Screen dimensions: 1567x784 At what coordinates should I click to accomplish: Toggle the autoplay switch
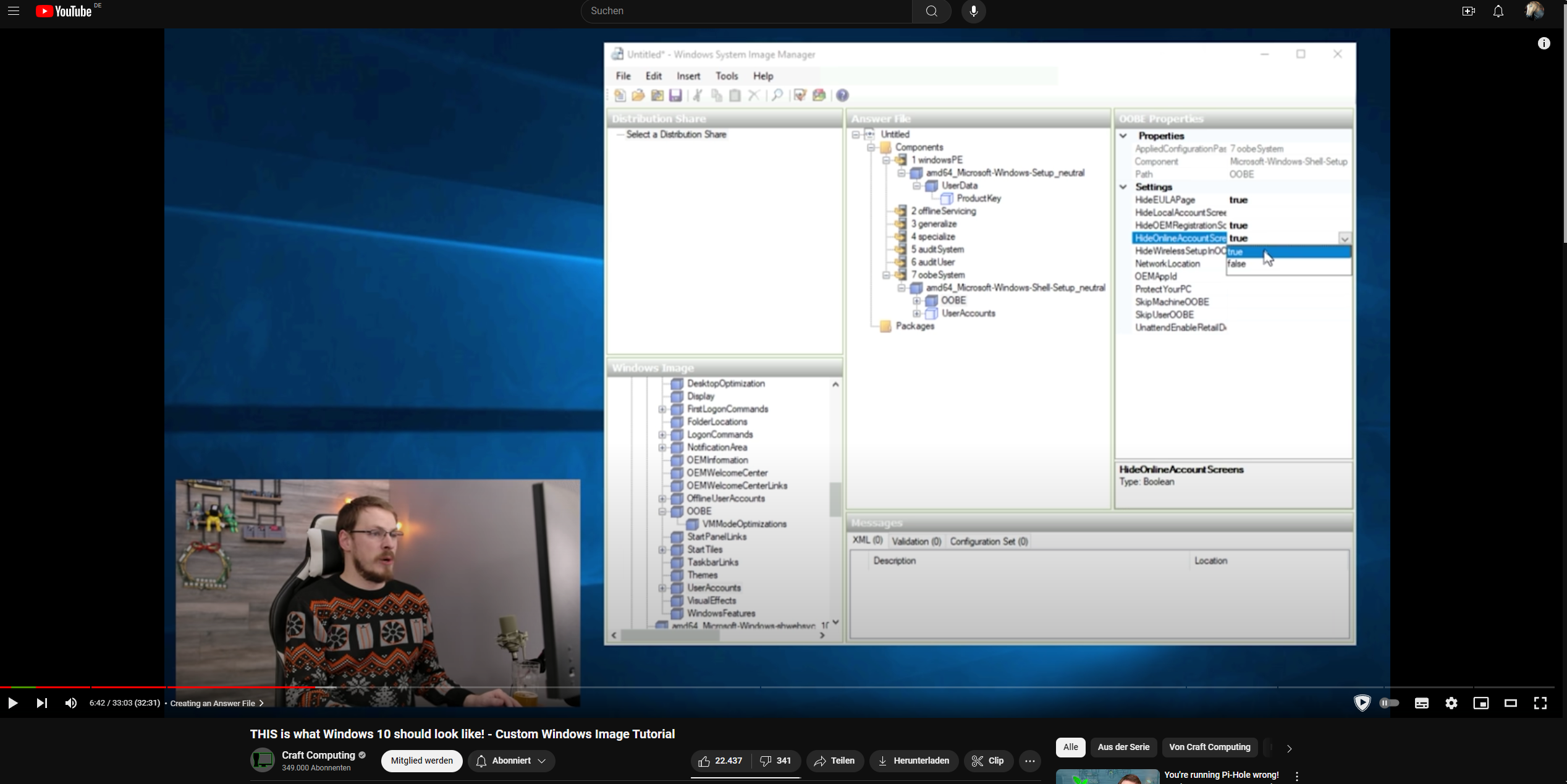pos(1389,703)
